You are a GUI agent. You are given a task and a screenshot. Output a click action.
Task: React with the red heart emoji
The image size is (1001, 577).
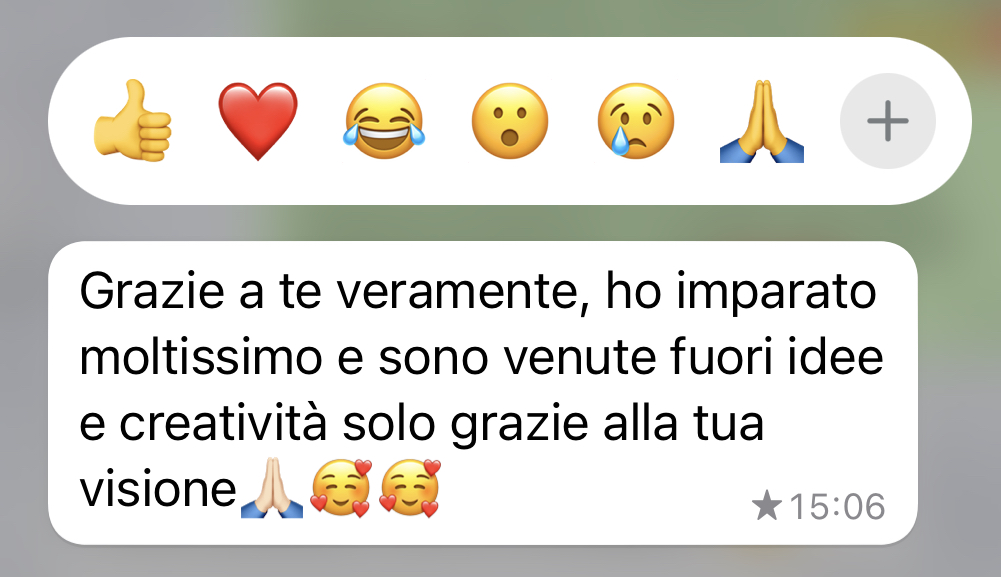pyautogui.click(x=258, y=121)
